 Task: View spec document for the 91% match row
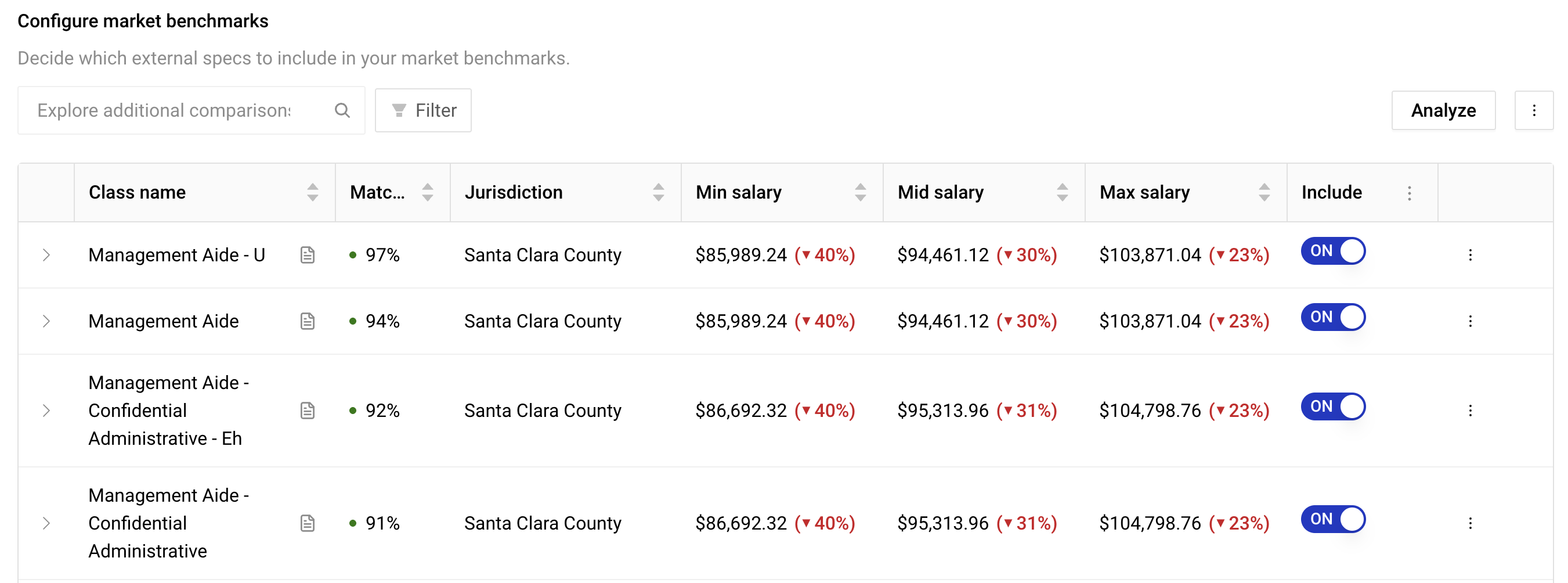[308, 523]
